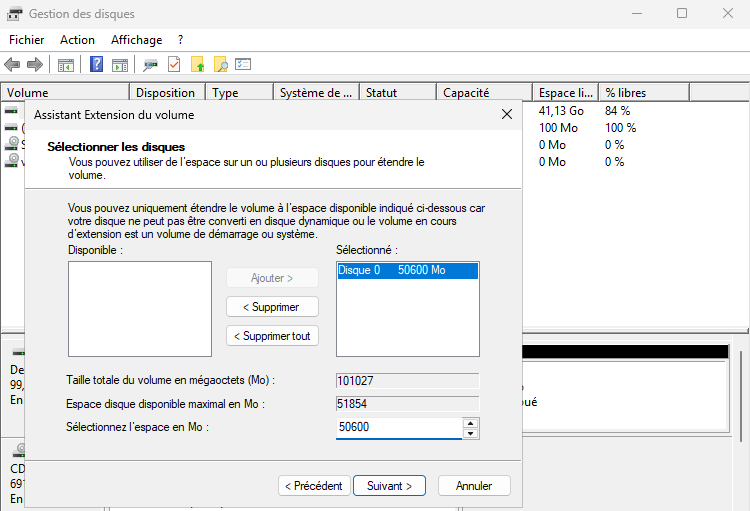Click the space in Mo input field
This screenshot has width=750, height=511.
point(398,428)
